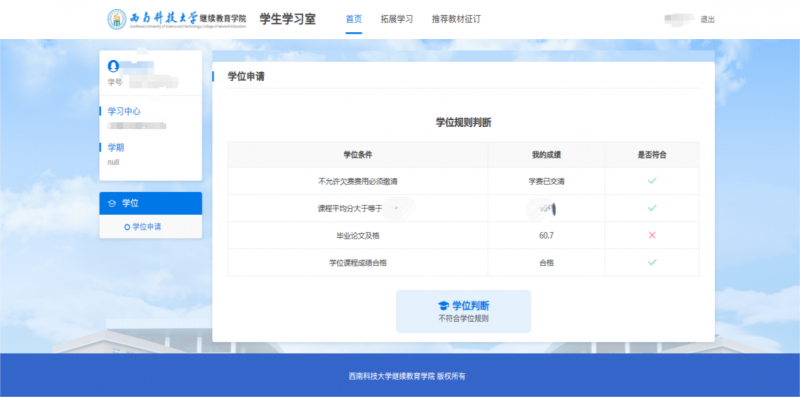
Task: Click the 学费已交清 cell
Action: (546, 181)
